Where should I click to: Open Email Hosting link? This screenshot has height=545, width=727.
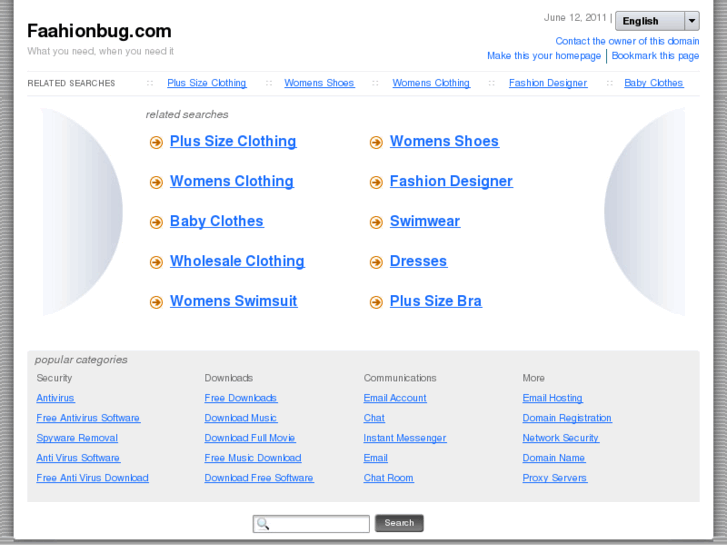pyautogui.click(x=553, y=398)
